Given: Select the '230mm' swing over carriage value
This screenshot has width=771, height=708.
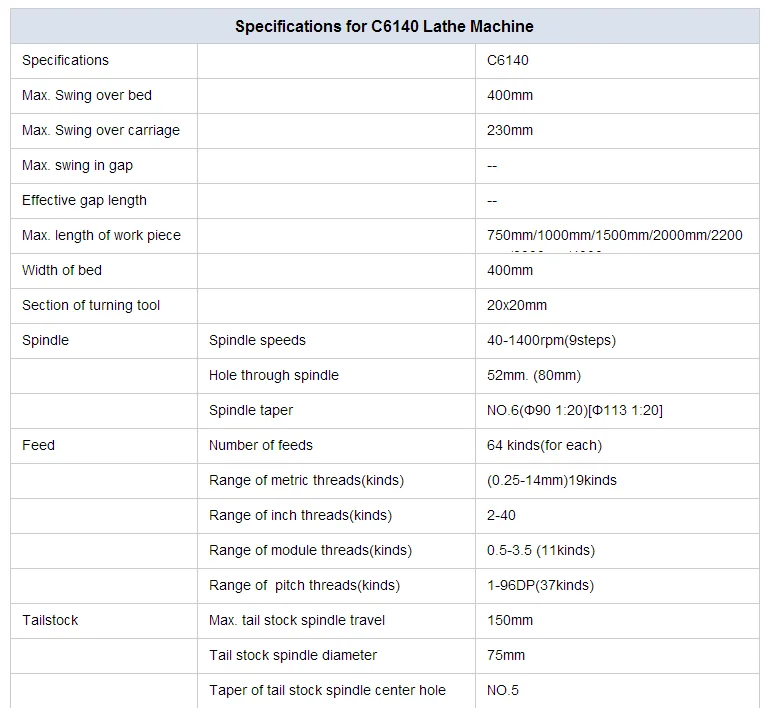Looking at the screenshot, I should 510,130.
